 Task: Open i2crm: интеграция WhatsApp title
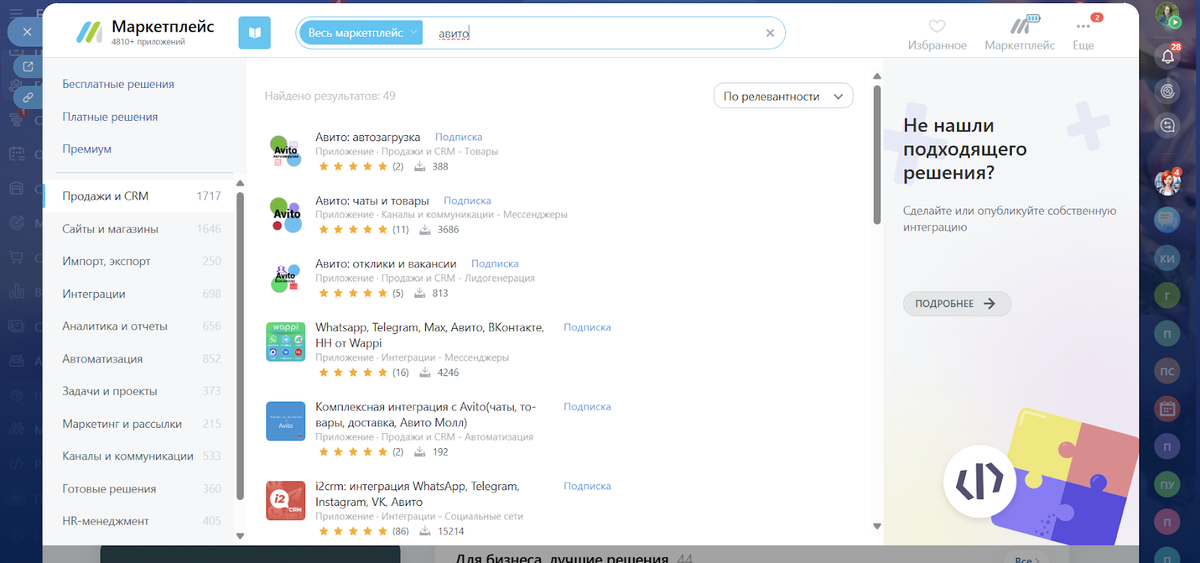click(x=417, y=494)
